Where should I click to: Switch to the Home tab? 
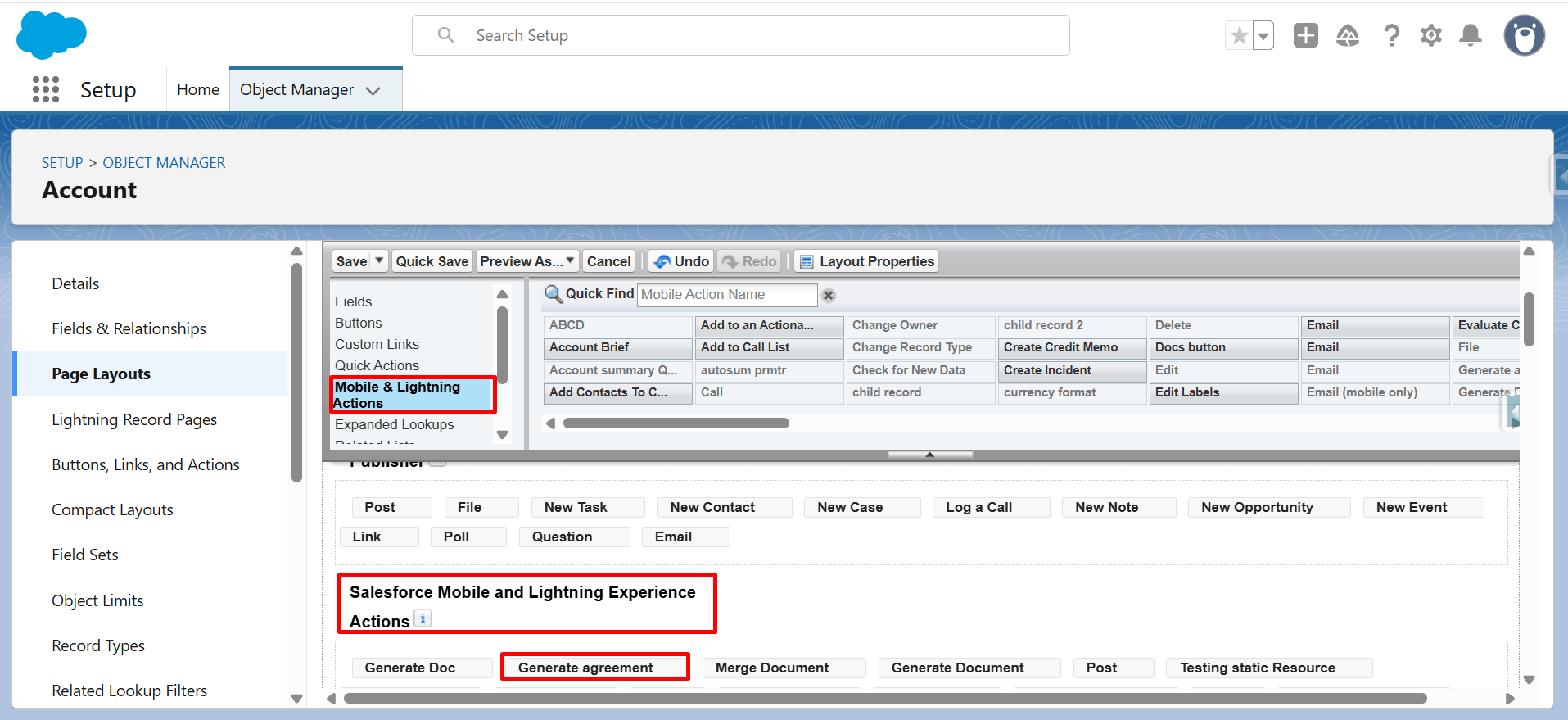[198, 89]
